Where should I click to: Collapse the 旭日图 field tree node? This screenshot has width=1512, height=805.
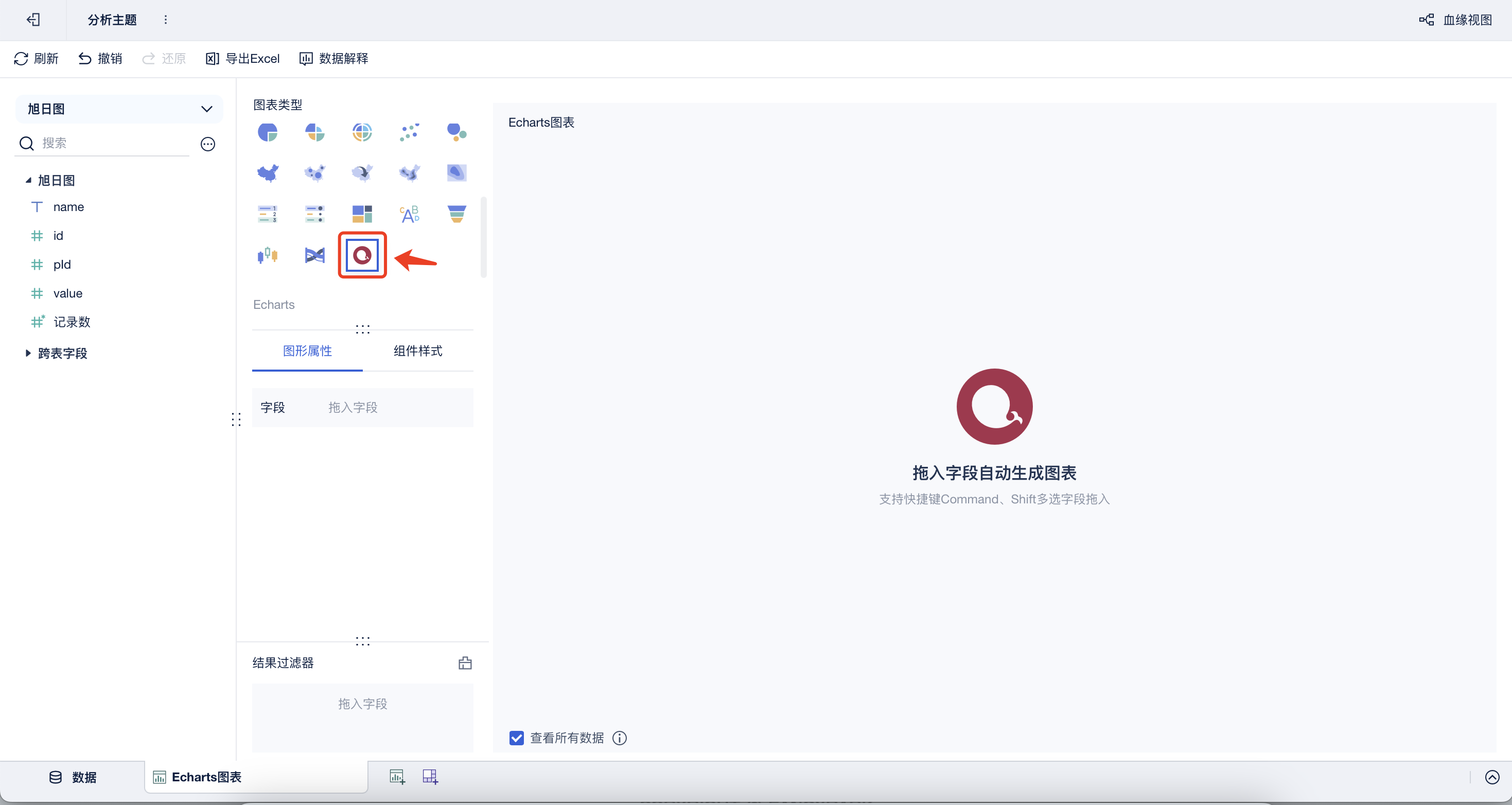pyautogui.click(x=28, y=180)
